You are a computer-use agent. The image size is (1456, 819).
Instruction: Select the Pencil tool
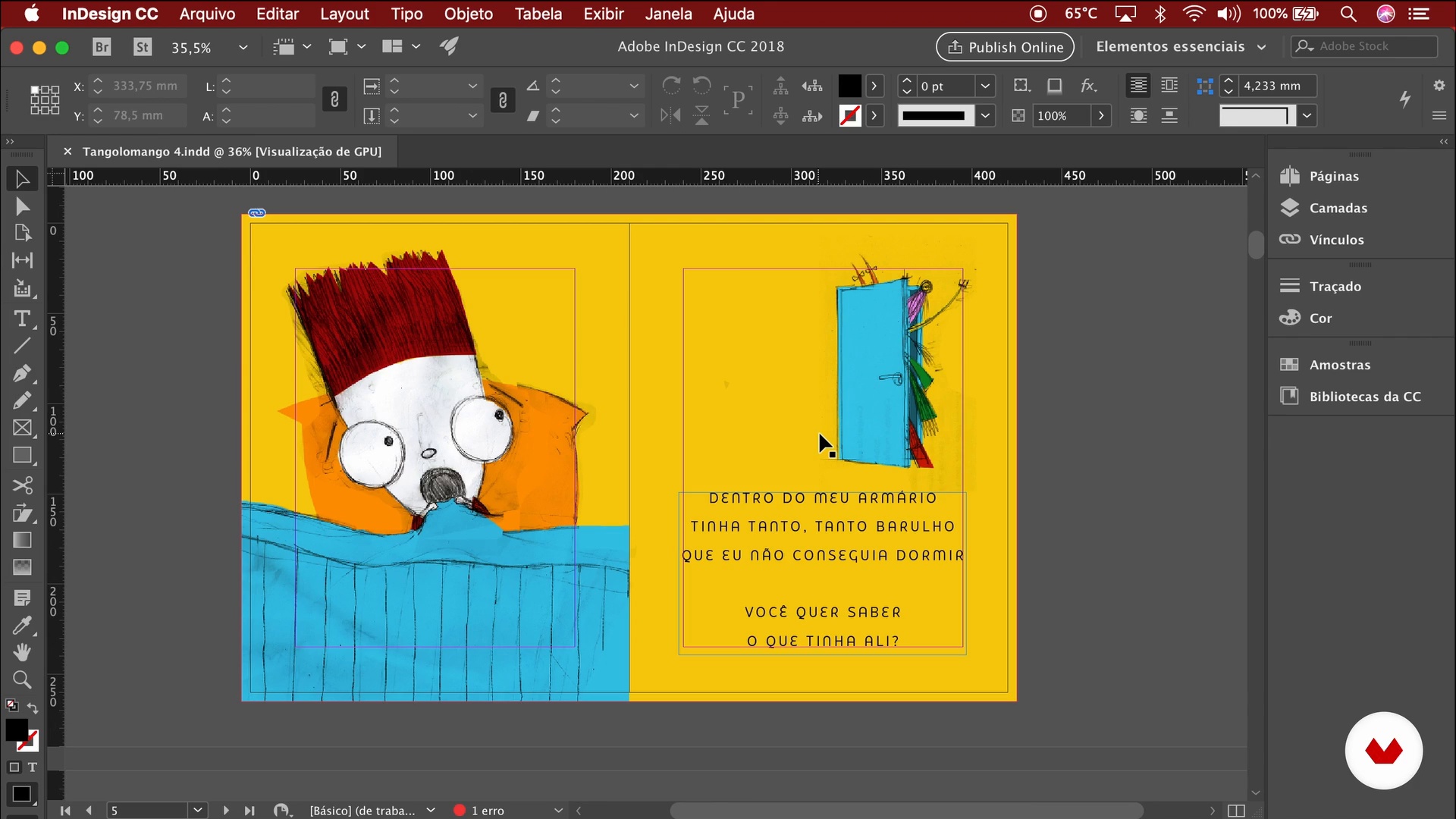22,400
